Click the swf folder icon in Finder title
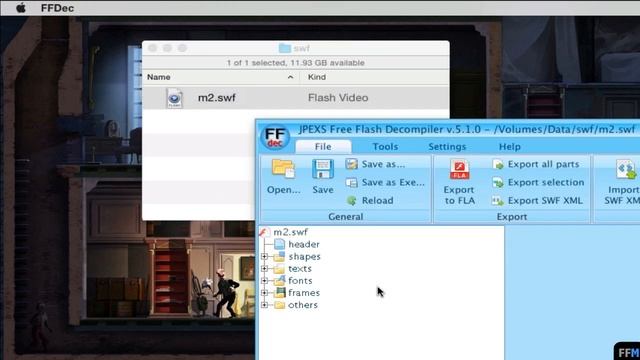640x360 pixels. pyautogui.click(x=284, y=48)
